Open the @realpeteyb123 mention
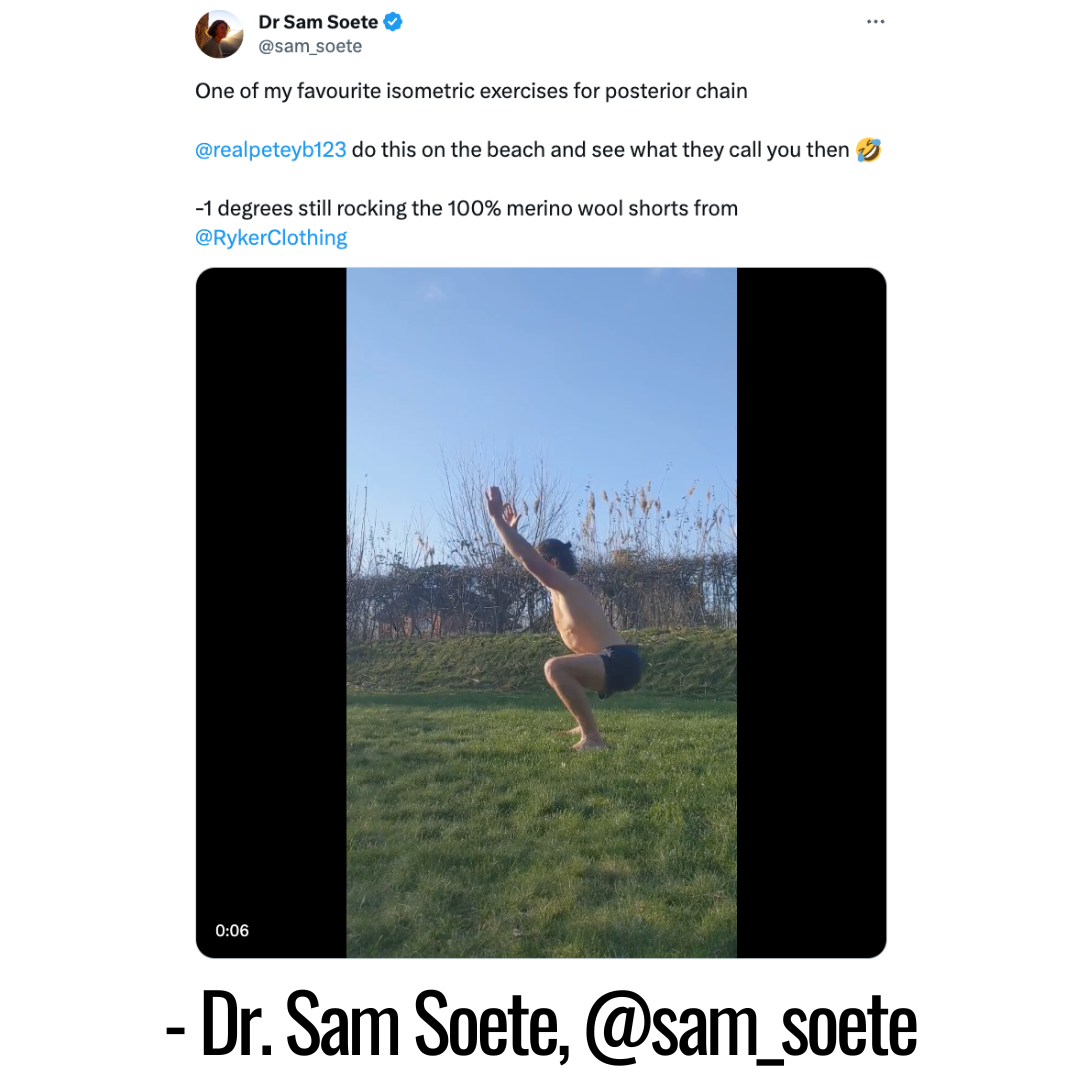 click(271, 150)
